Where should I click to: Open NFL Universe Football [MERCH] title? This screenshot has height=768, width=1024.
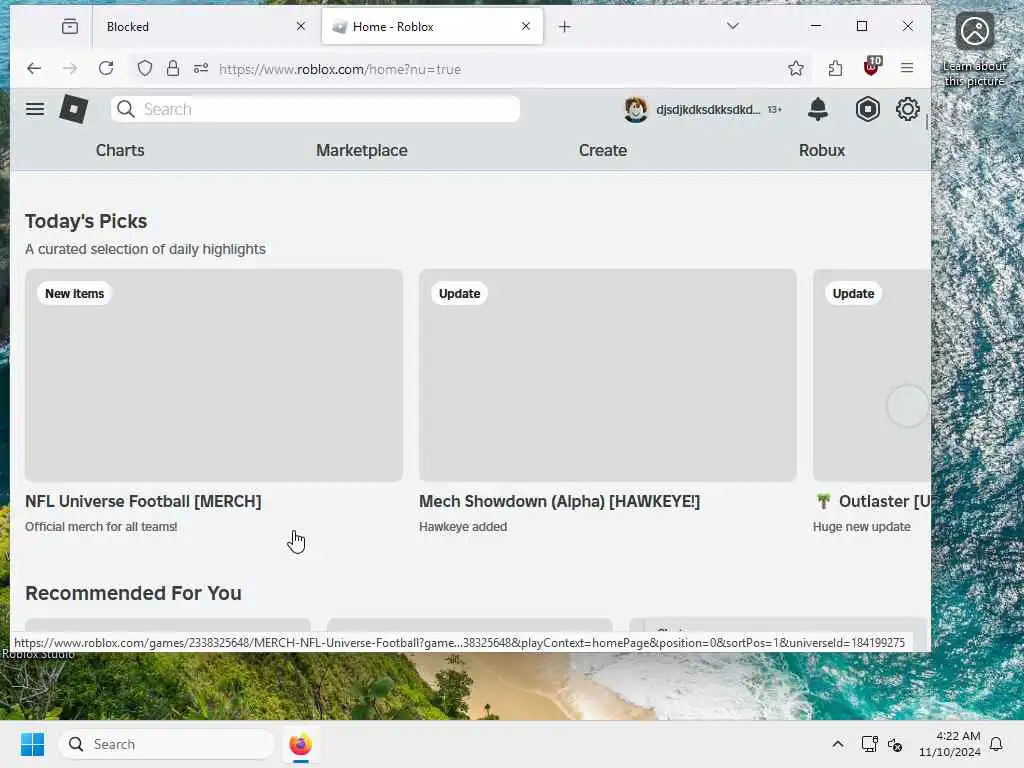tap(143, 502)
